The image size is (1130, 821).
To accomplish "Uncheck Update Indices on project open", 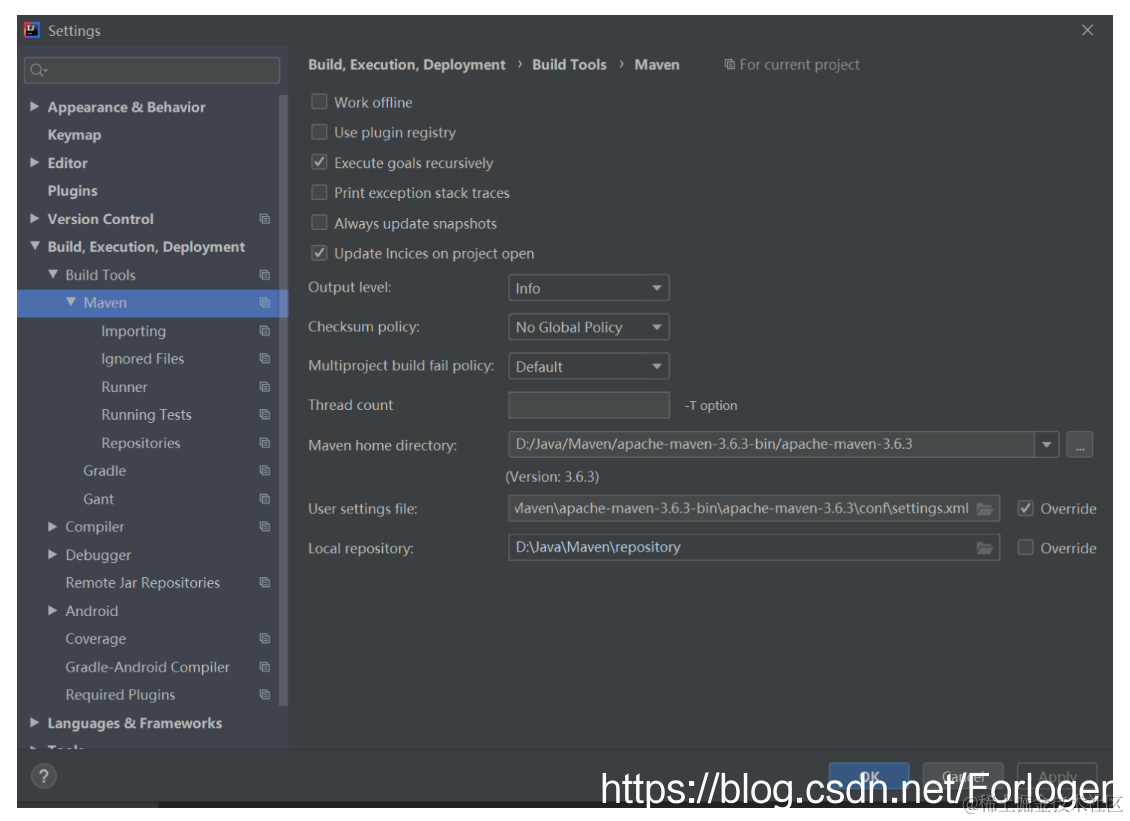I will click(x=319, y=253).
